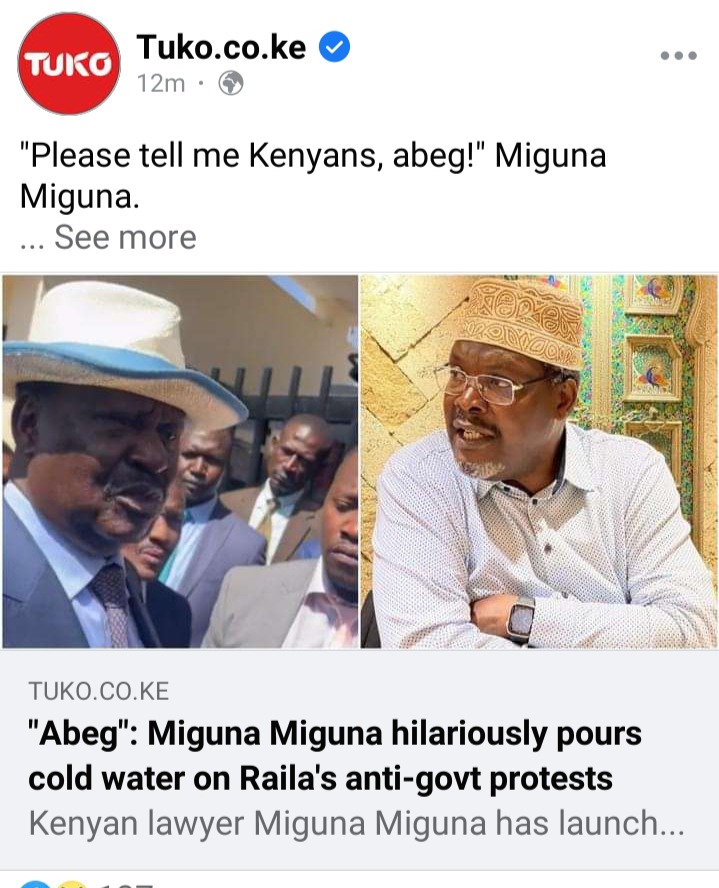The image size is (719, 888).
Task: Open the "Abeg" Miguna Miguna article headline
Action: click(335, 755)
